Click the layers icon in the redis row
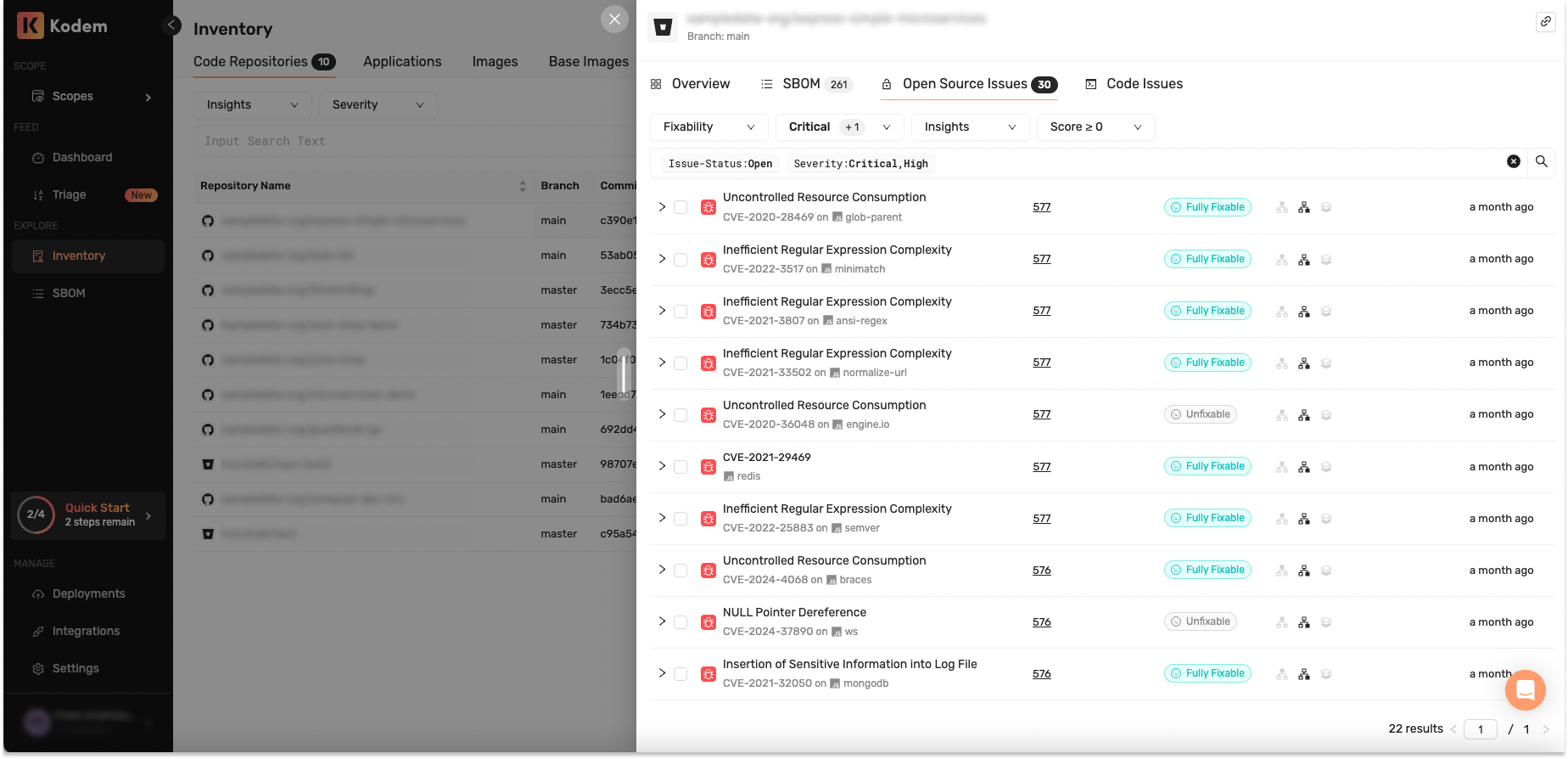The image size is (1568, 759). [x=1326, y=466]
